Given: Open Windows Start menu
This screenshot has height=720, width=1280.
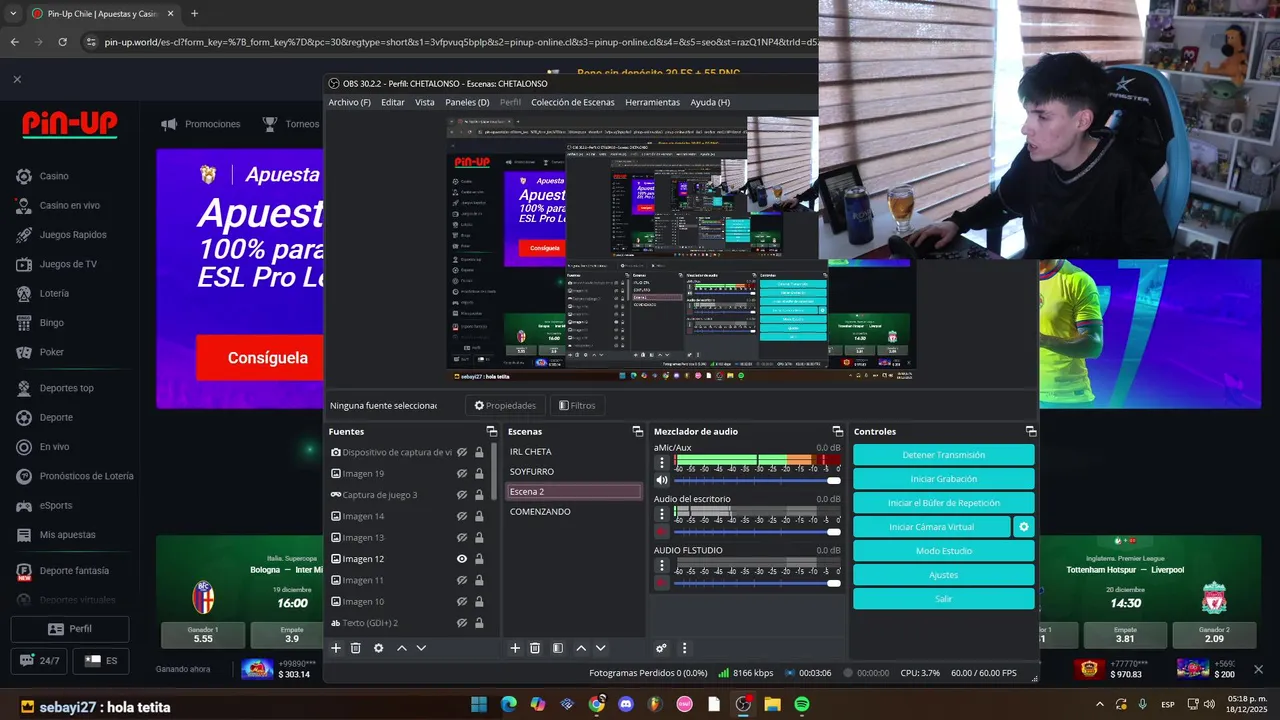Looking at the screenshot, I should (479, 704).
